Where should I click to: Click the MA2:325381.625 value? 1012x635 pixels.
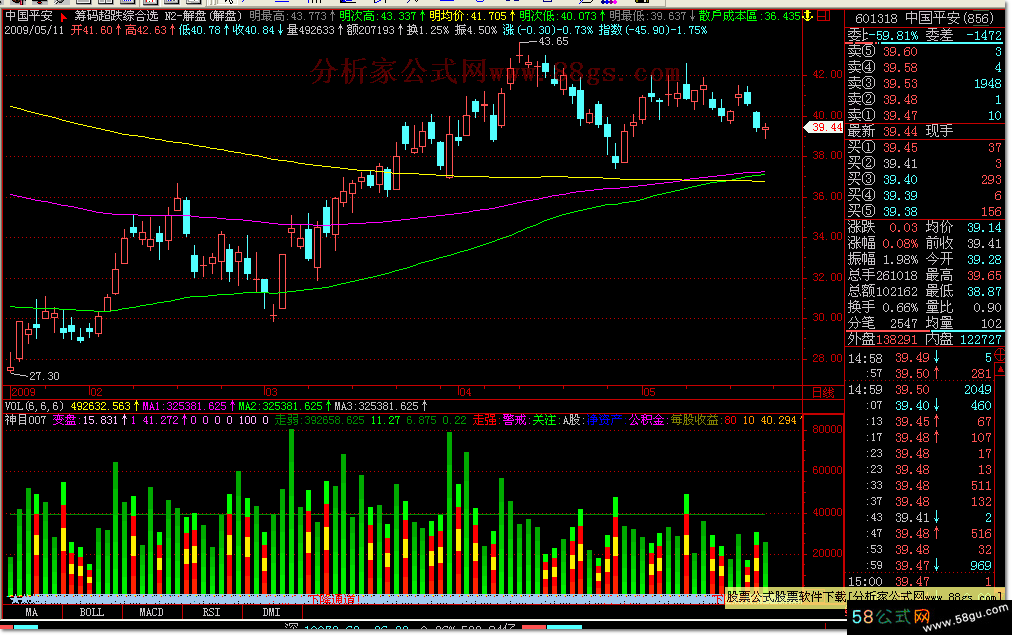[283, 406]
